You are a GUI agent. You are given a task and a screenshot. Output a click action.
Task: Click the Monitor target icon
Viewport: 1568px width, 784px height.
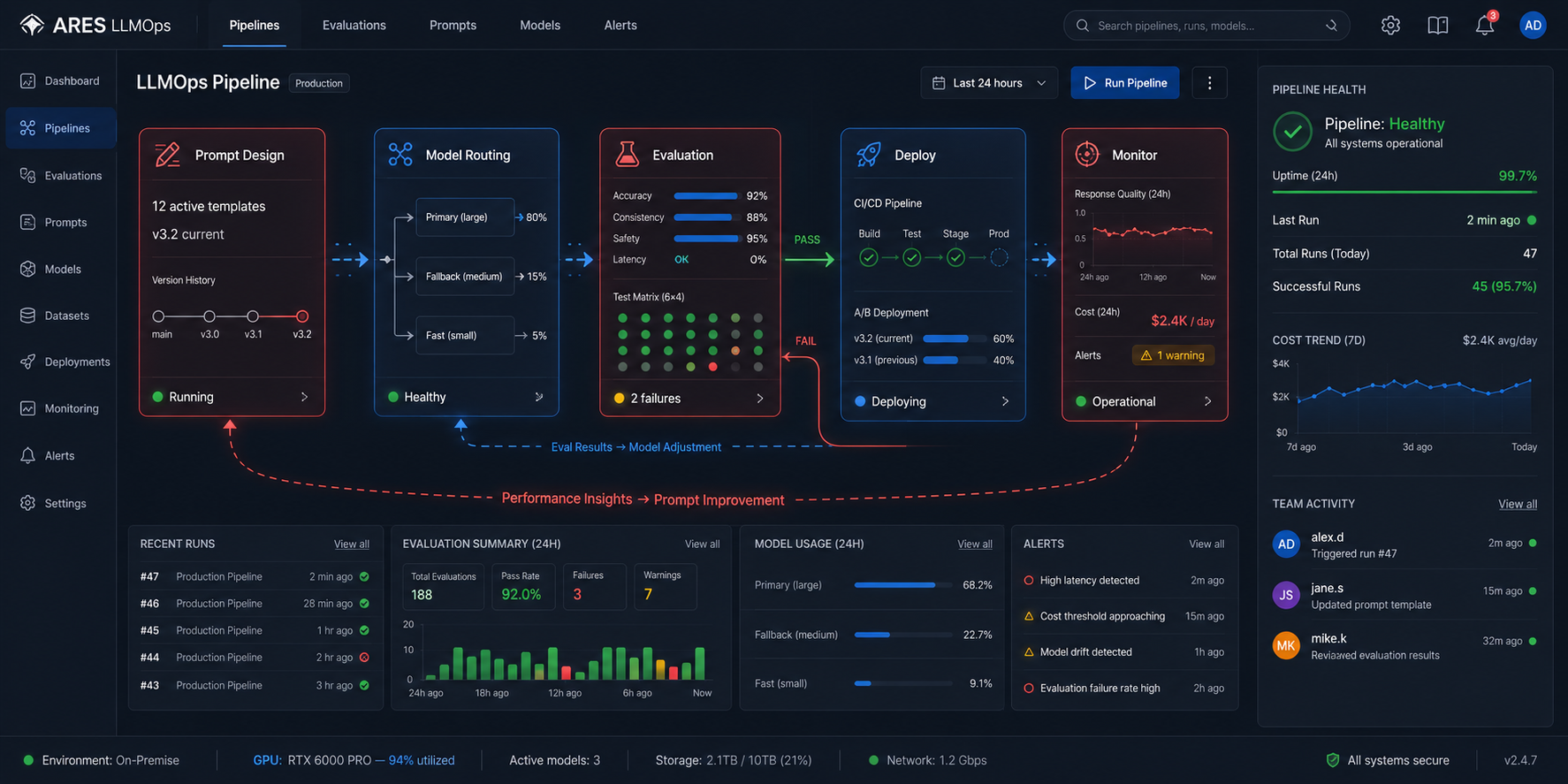pos(1087,154)
